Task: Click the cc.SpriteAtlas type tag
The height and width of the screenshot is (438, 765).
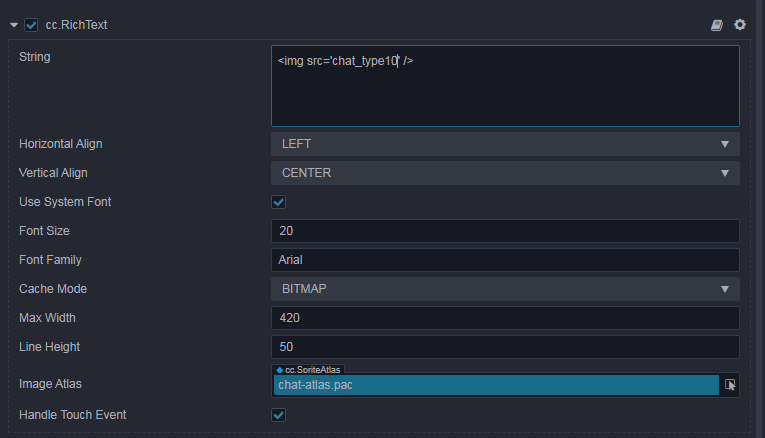Action: pyautogui.click(x=308, y=370)
